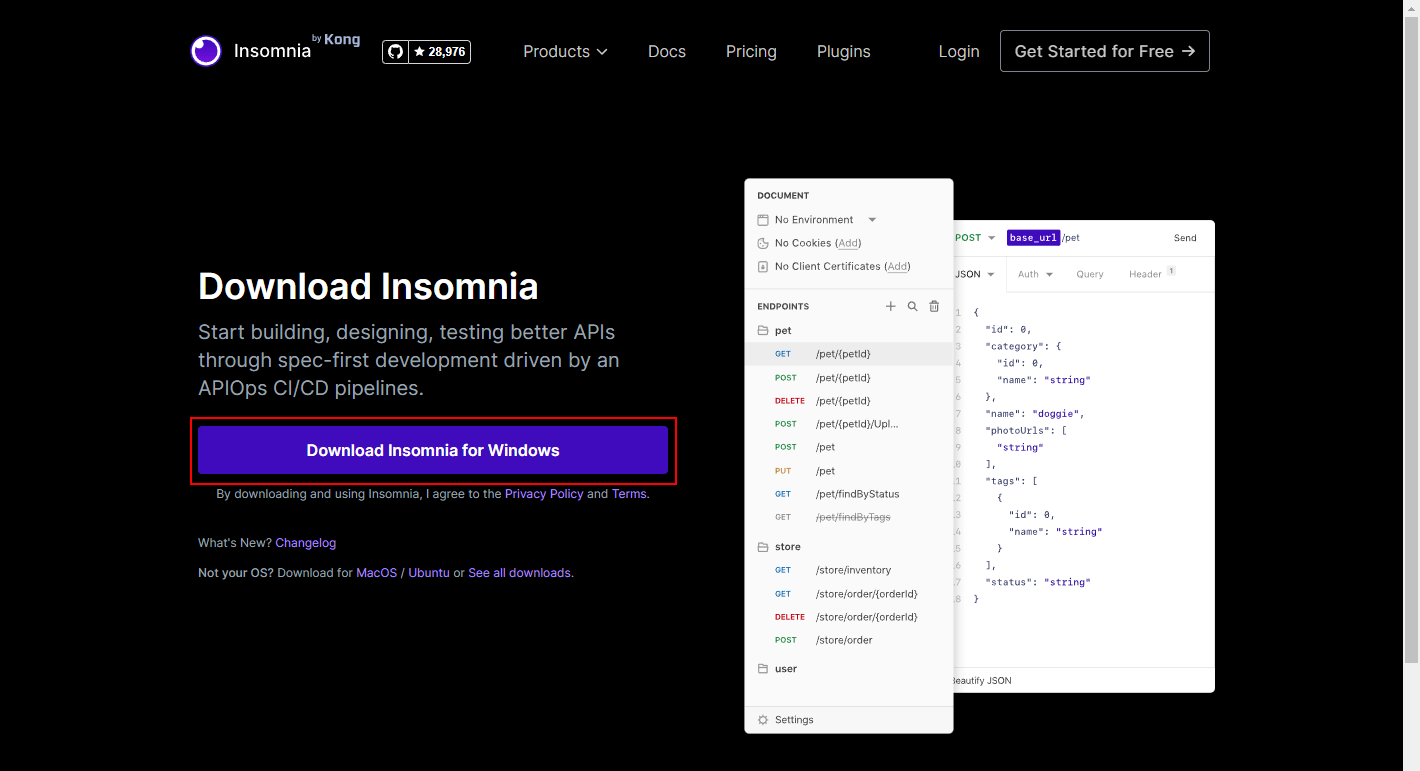Click the Insomnia logo icon
This screenshot has height=771, width=1420.
point(206,51)
